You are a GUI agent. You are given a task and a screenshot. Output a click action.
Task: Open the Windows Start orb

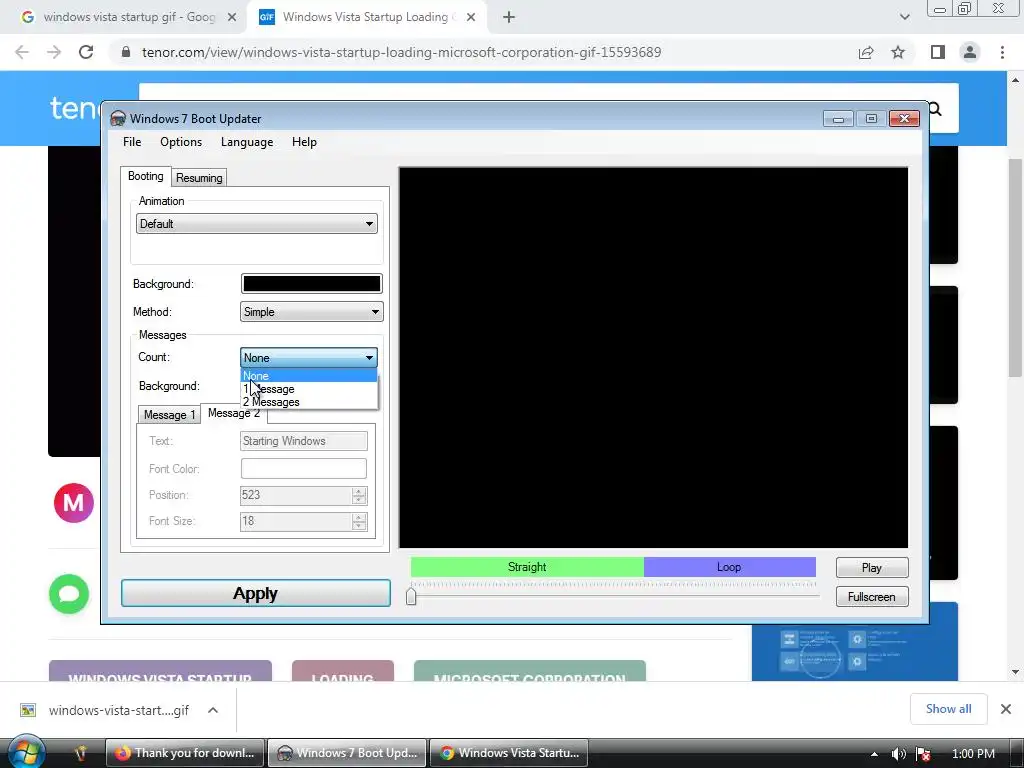[26, 751]
